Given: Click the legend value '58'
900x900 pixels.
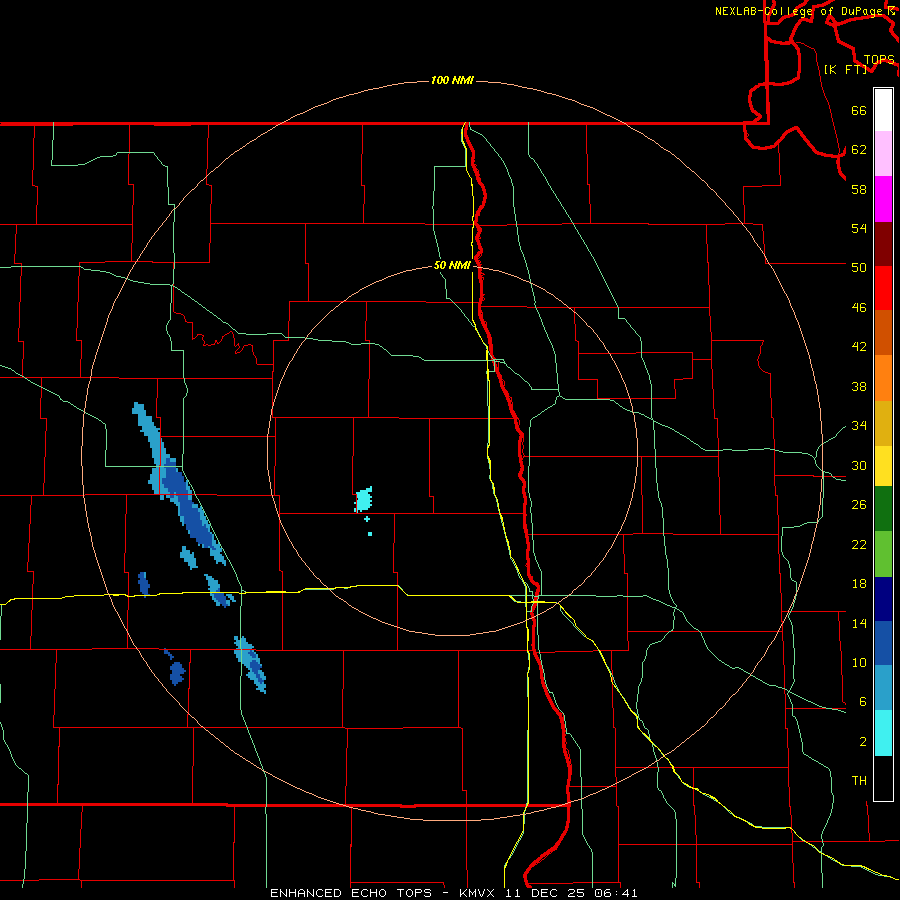Looking at the screenshot, I should (x=859, y=189).
